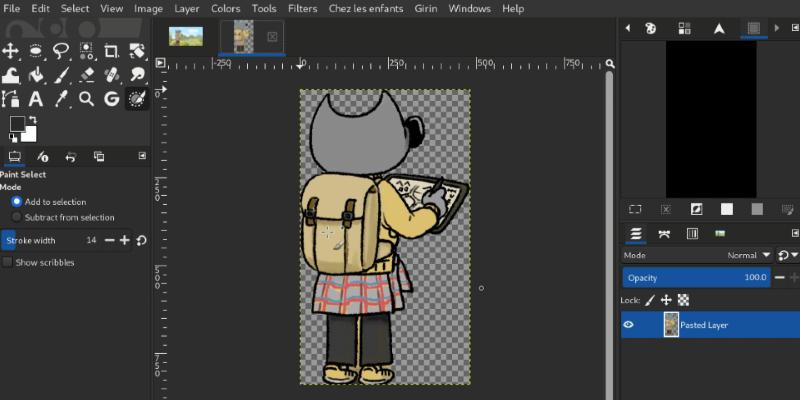The image size is (800, 400).
Task: Close the current character image tab
Action: pyautogui.click(x=272, y=36)
